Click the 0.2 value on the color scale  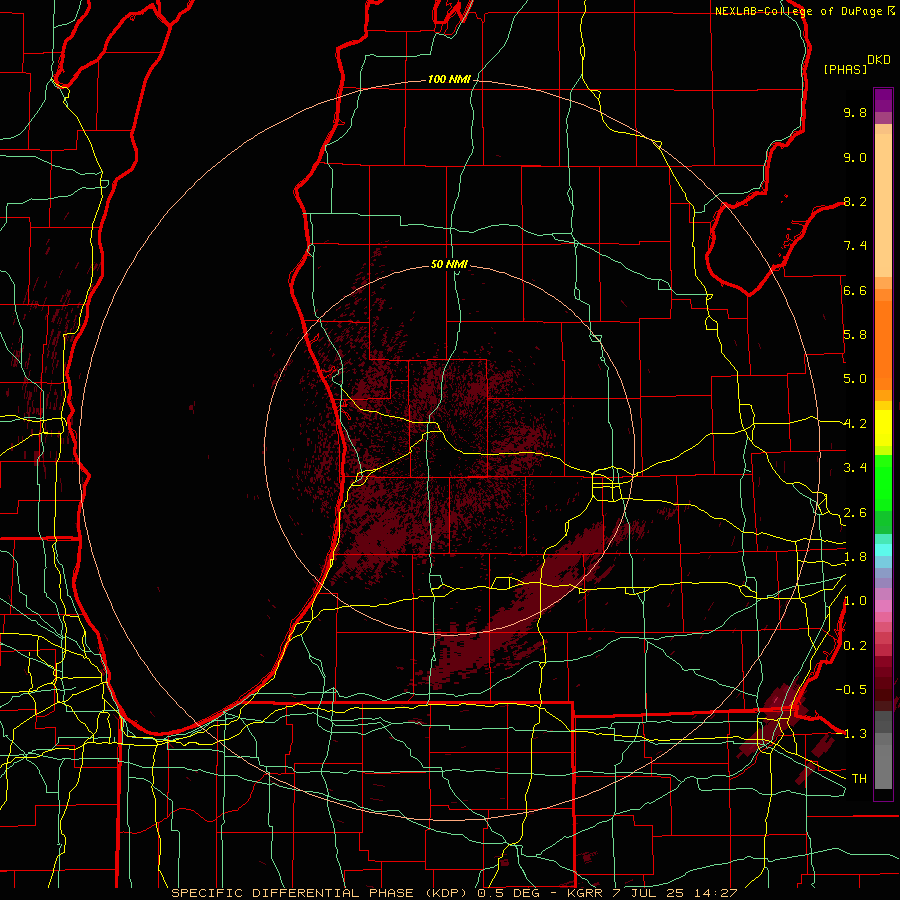[x=855, y=646]
